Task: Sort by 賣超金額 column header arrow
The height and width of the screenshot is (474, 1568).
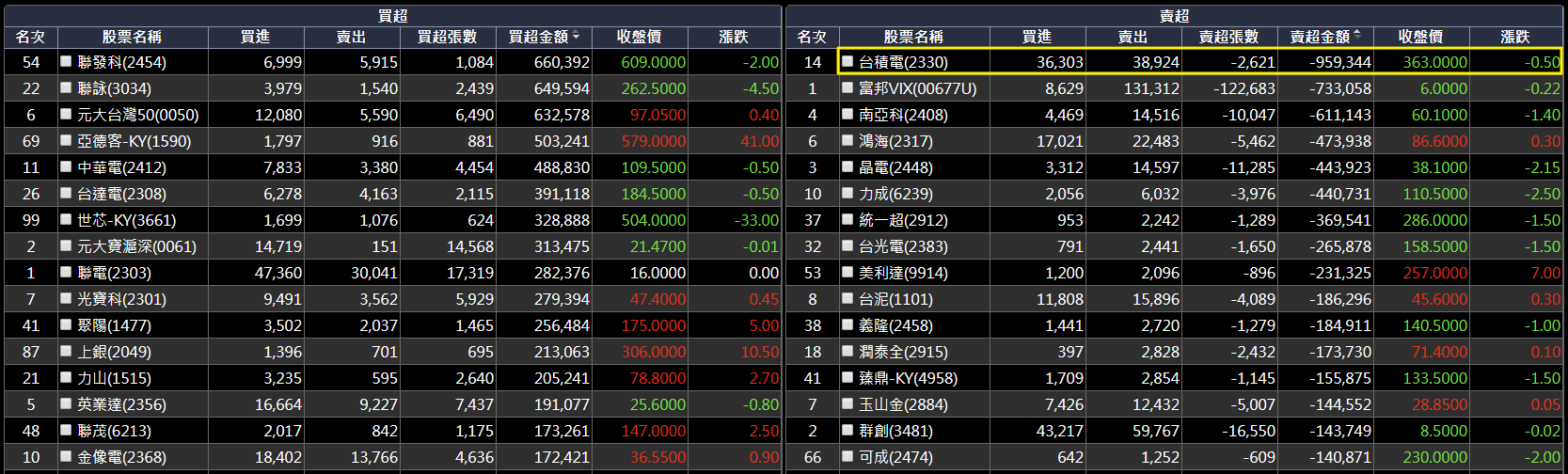Action: click(1357, 36)
